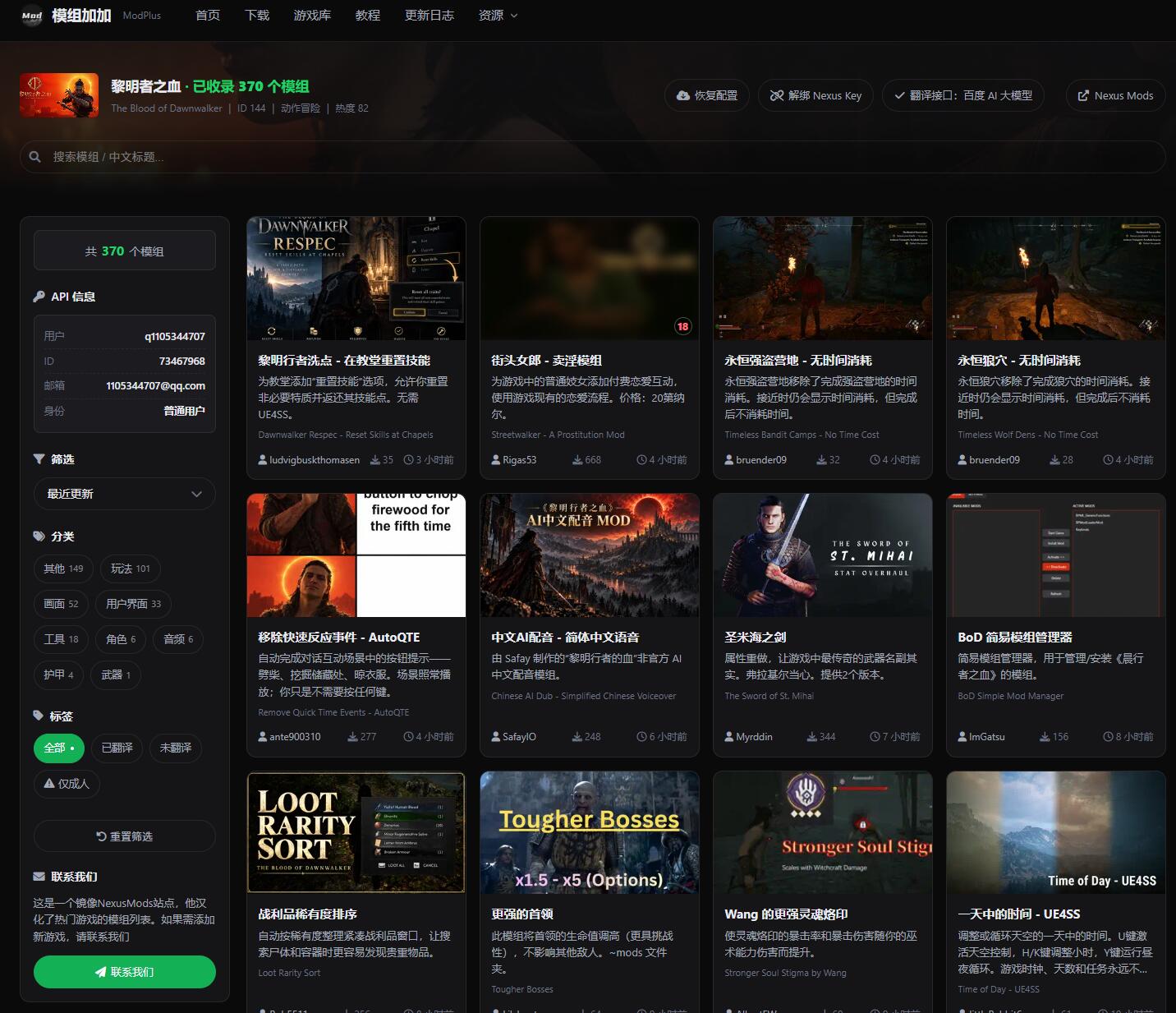Click the reset arrow icon in 重置筛选
The image size is (1176, 1013).
102,836
